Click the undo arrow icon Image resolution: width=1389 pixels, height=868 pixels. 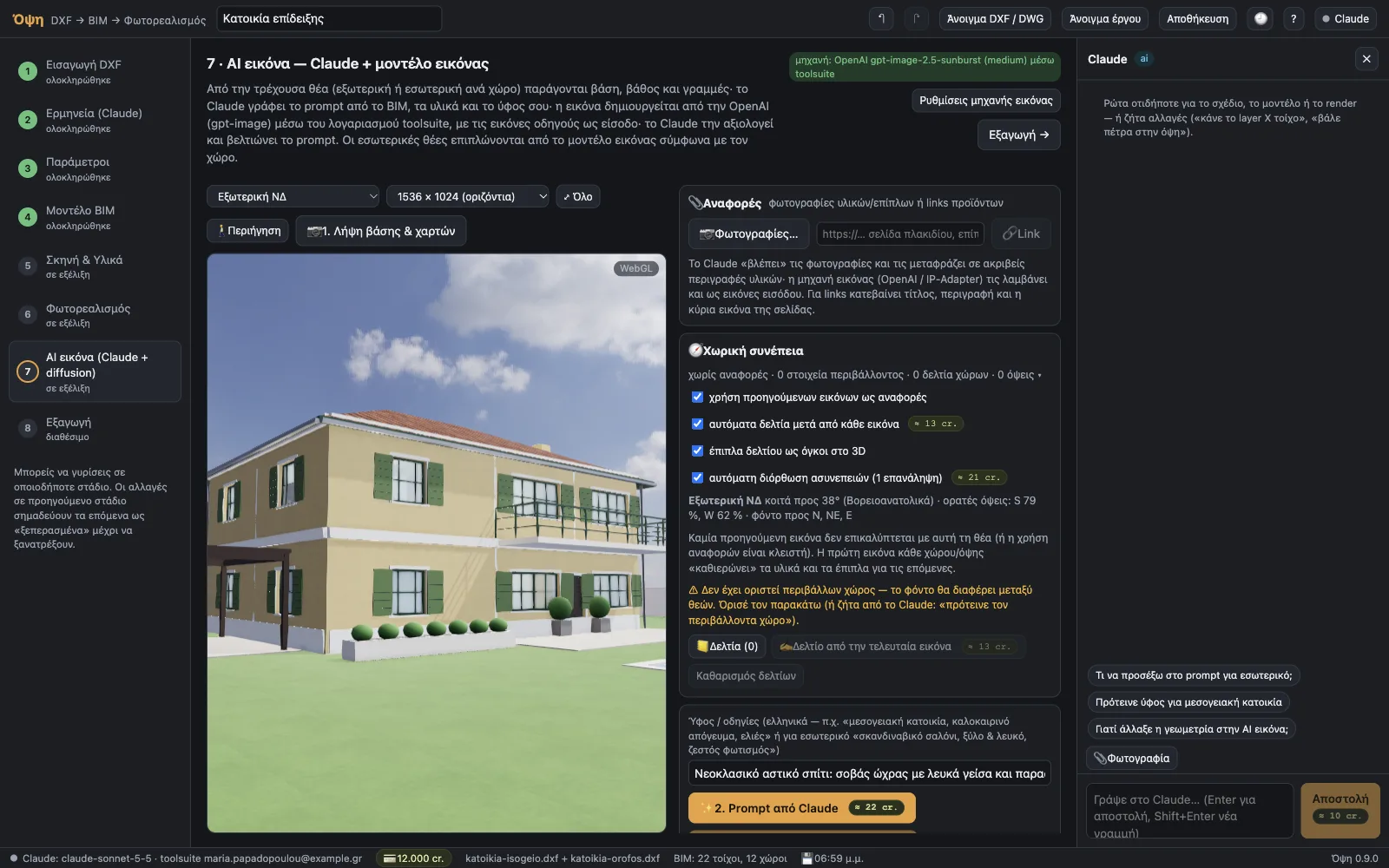click(881, 18)
